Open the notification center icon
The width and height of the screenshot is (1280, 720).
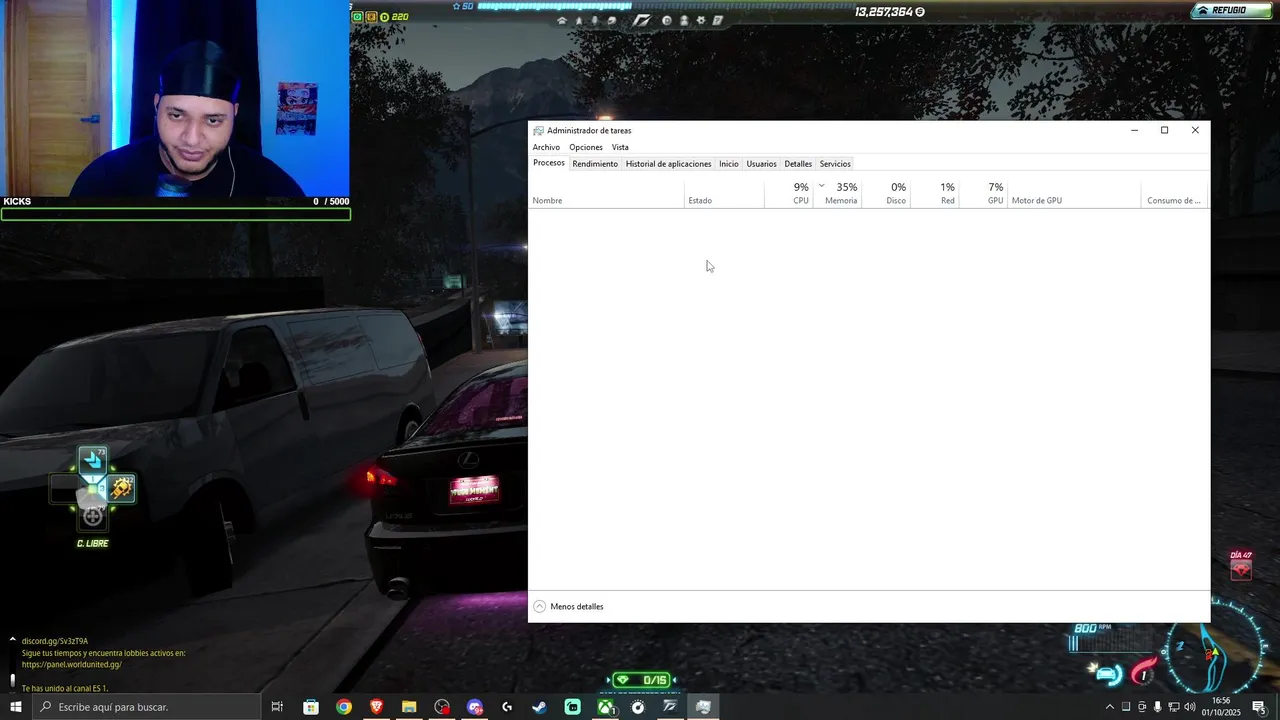coord(1258,707)
